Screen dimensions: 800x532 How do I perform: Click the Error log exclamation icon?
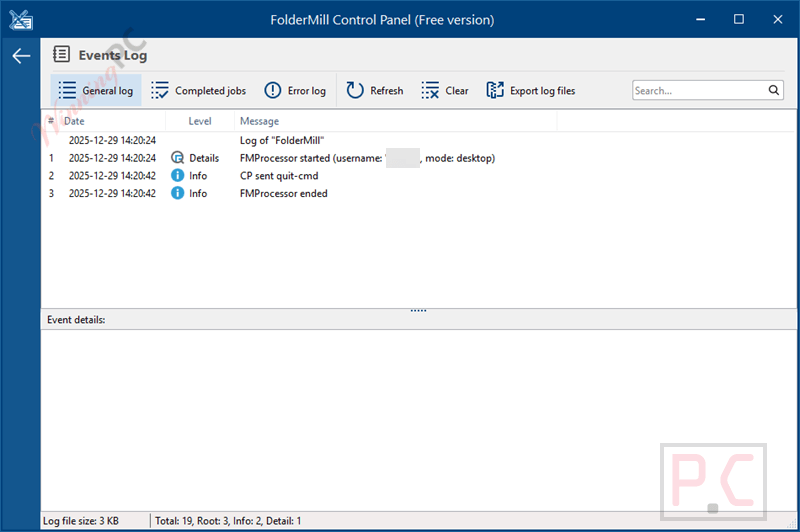tap(272, 90)
